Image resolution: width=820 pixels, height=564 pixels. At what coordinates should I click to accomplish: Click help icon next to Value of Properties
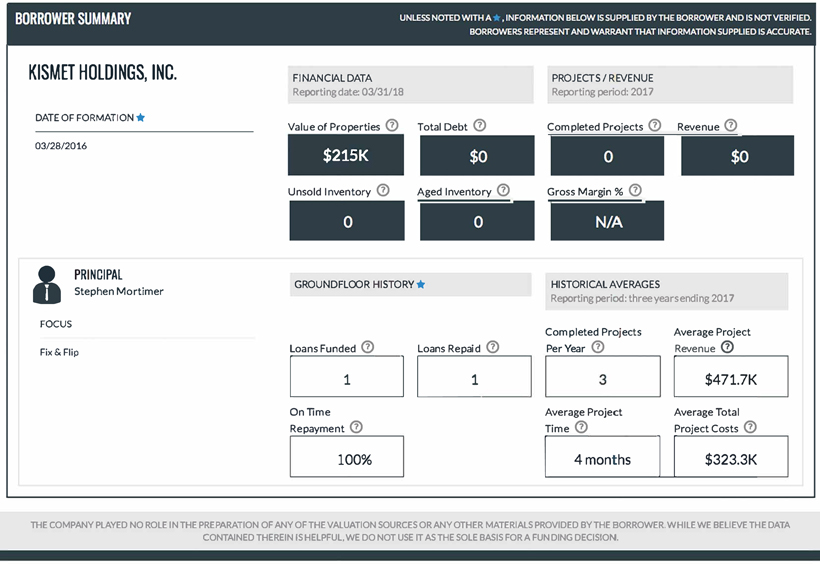pos(392,126)
